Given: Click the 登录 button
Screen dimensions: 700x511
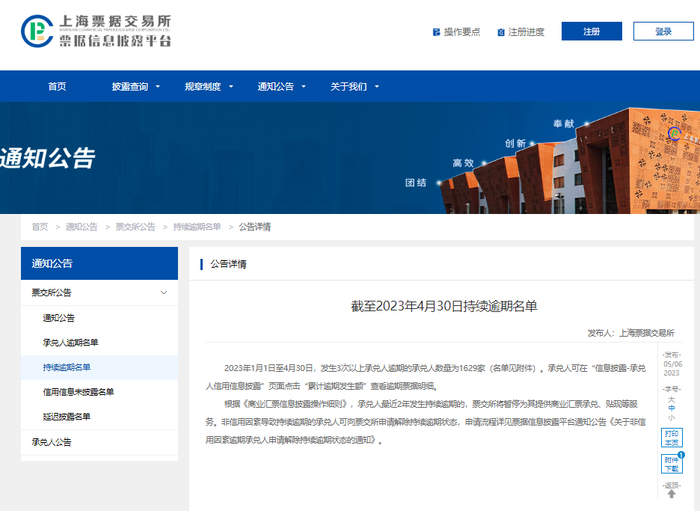Looking at the screenshot, I should tap(663, 31).
